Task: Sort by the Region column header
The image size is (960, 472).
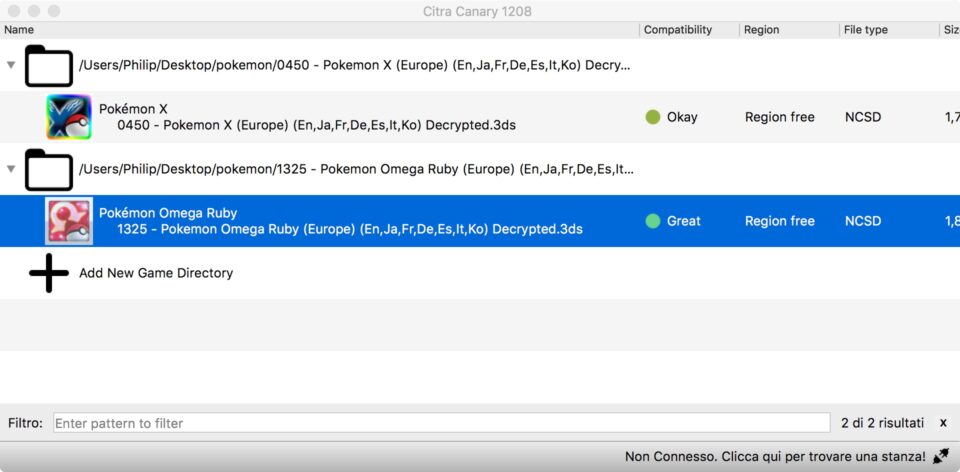Action: click(x=789, y=29)
